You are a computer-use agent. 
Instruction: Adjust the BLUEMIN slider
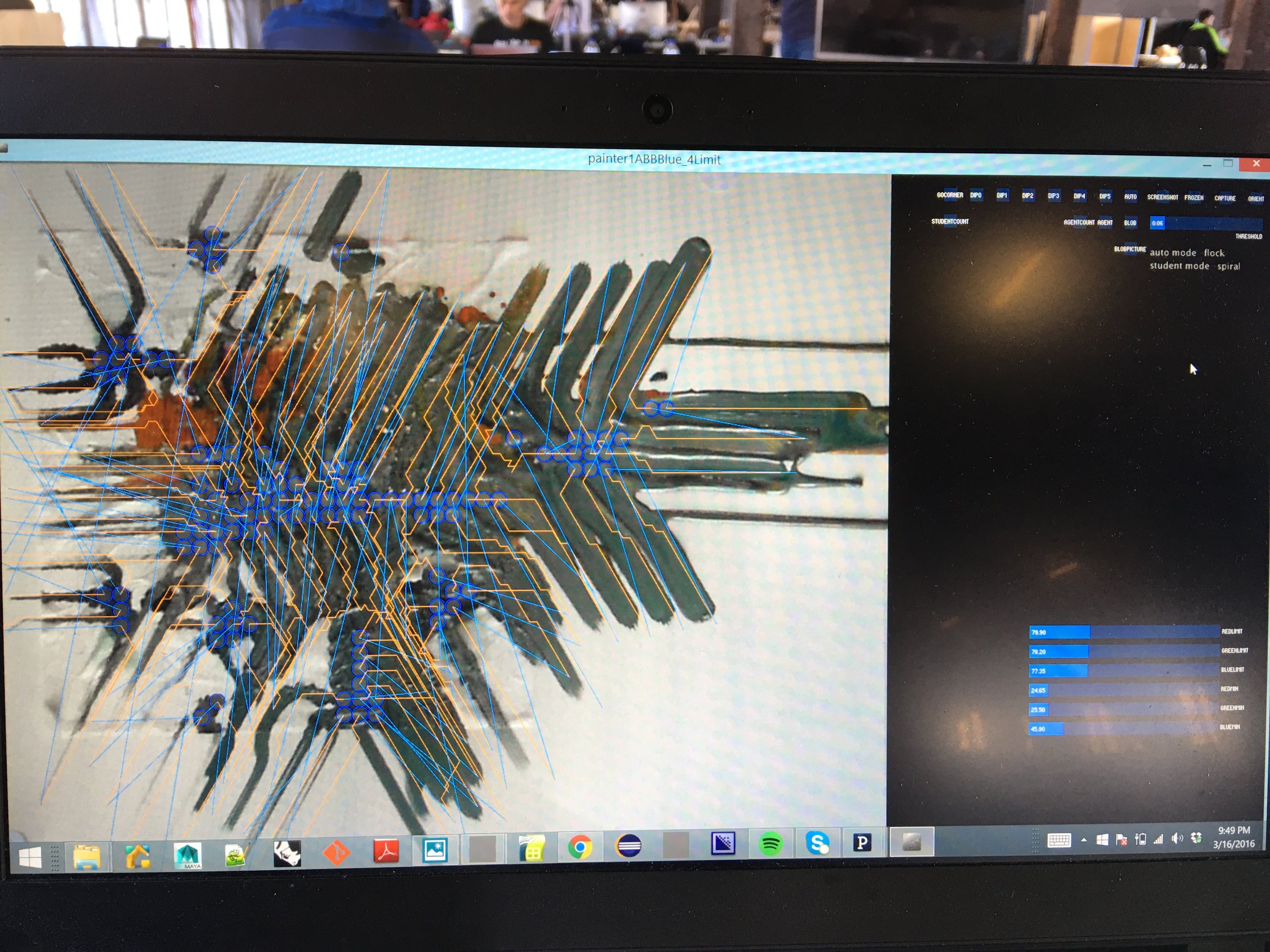[1124, 729]
